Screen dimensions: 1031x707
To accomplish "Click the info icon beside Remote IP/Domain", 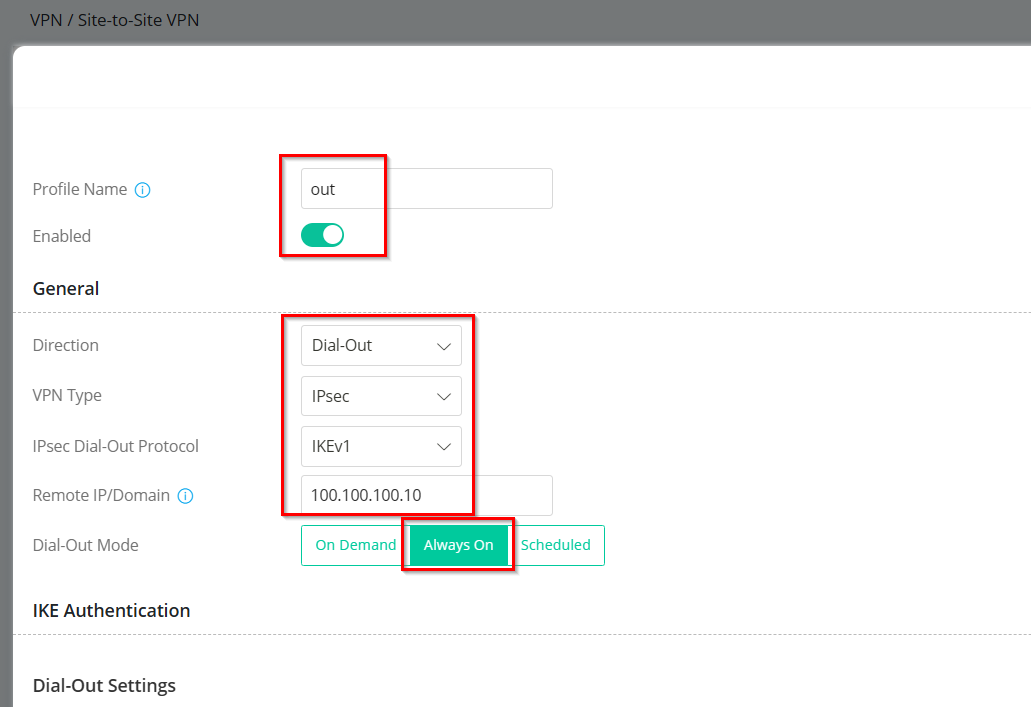I will [x=185, y=496].
